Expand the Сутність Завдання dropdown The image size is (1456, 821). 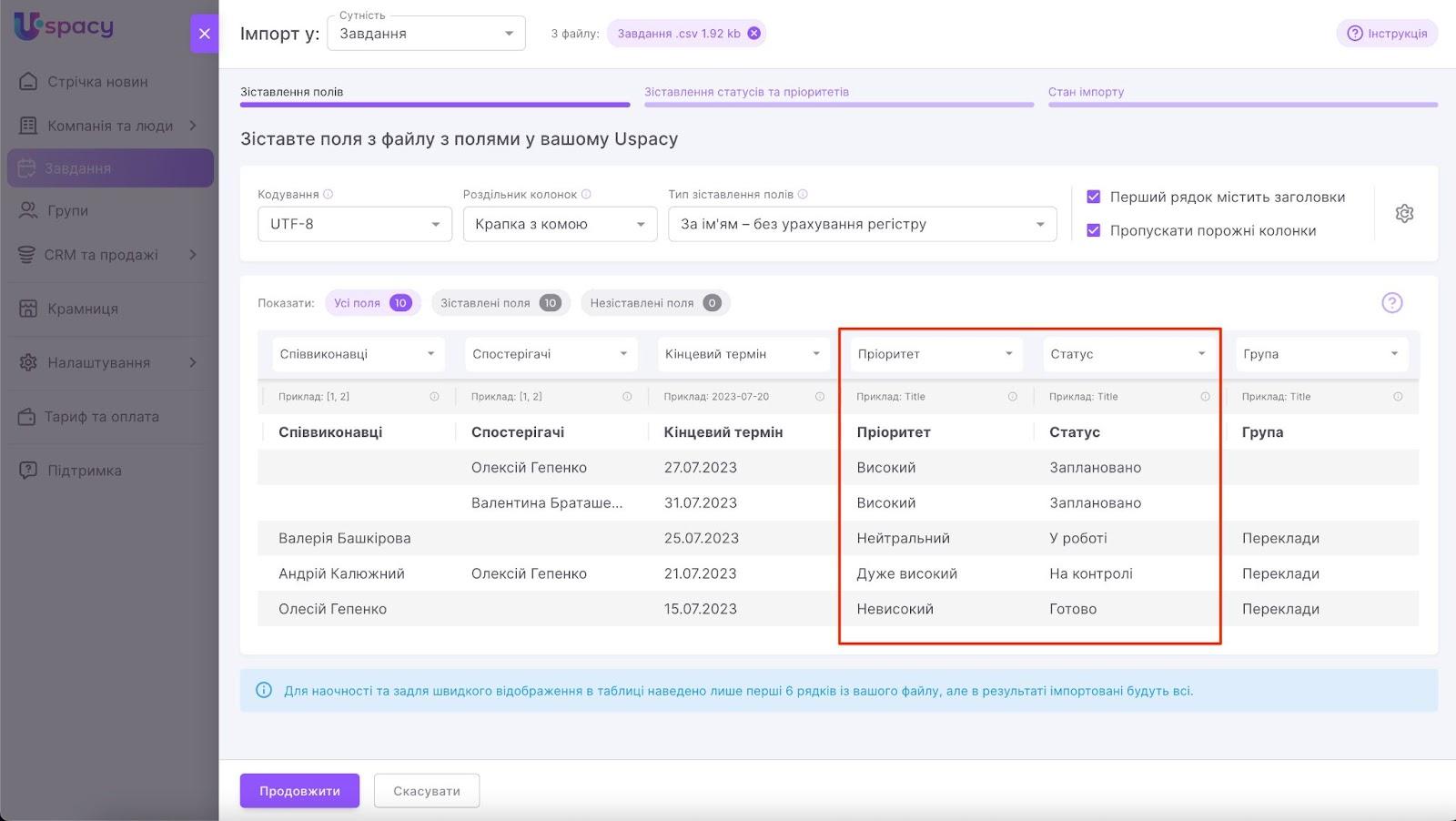pos(426,34)
